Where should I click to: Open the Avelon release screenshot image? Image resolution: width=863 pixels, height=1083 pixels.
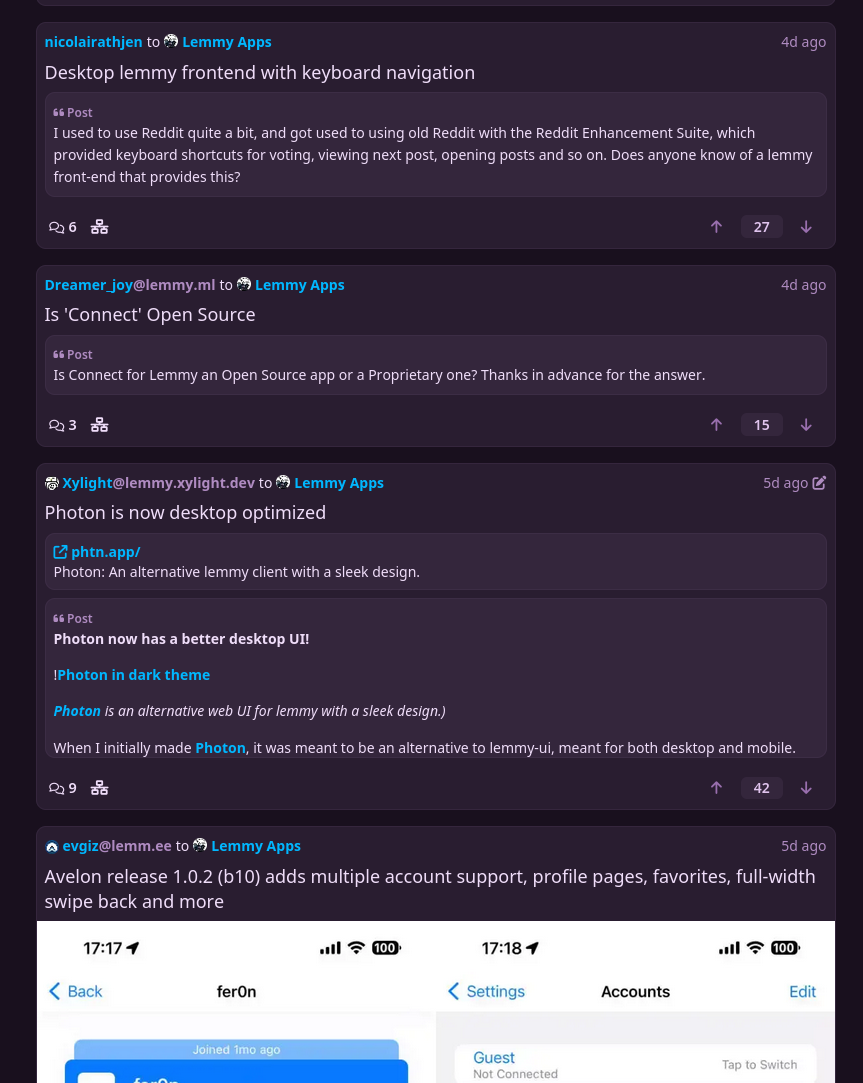[x=435, y=1001]
